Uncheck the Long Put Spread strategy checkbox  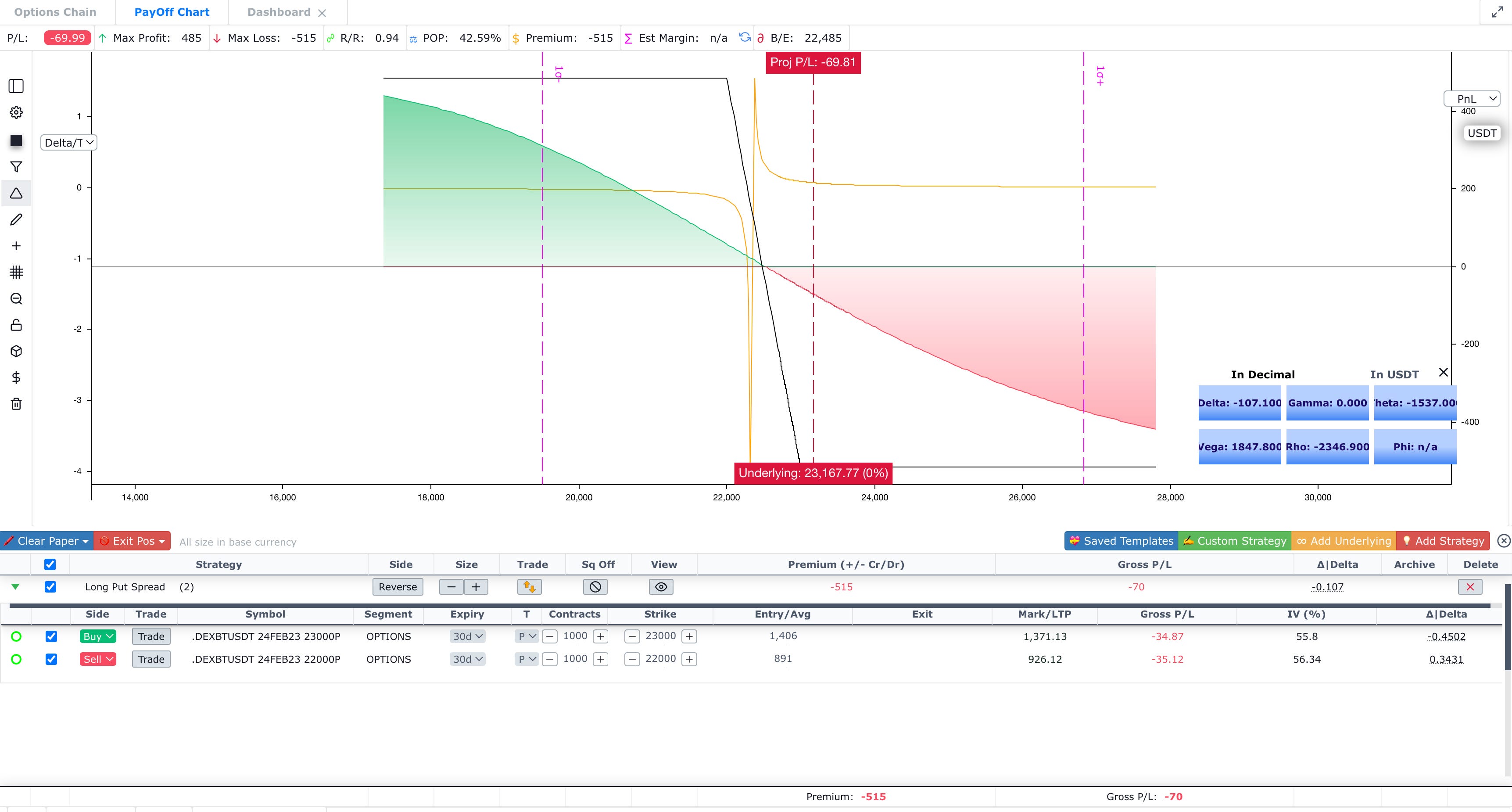point(50,586)
